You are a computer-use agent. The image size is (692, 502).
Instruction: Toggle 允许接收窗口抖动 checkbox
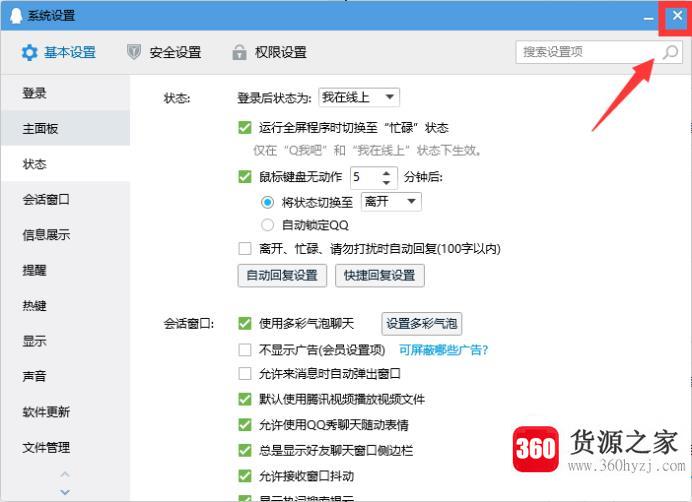(244, 476)
